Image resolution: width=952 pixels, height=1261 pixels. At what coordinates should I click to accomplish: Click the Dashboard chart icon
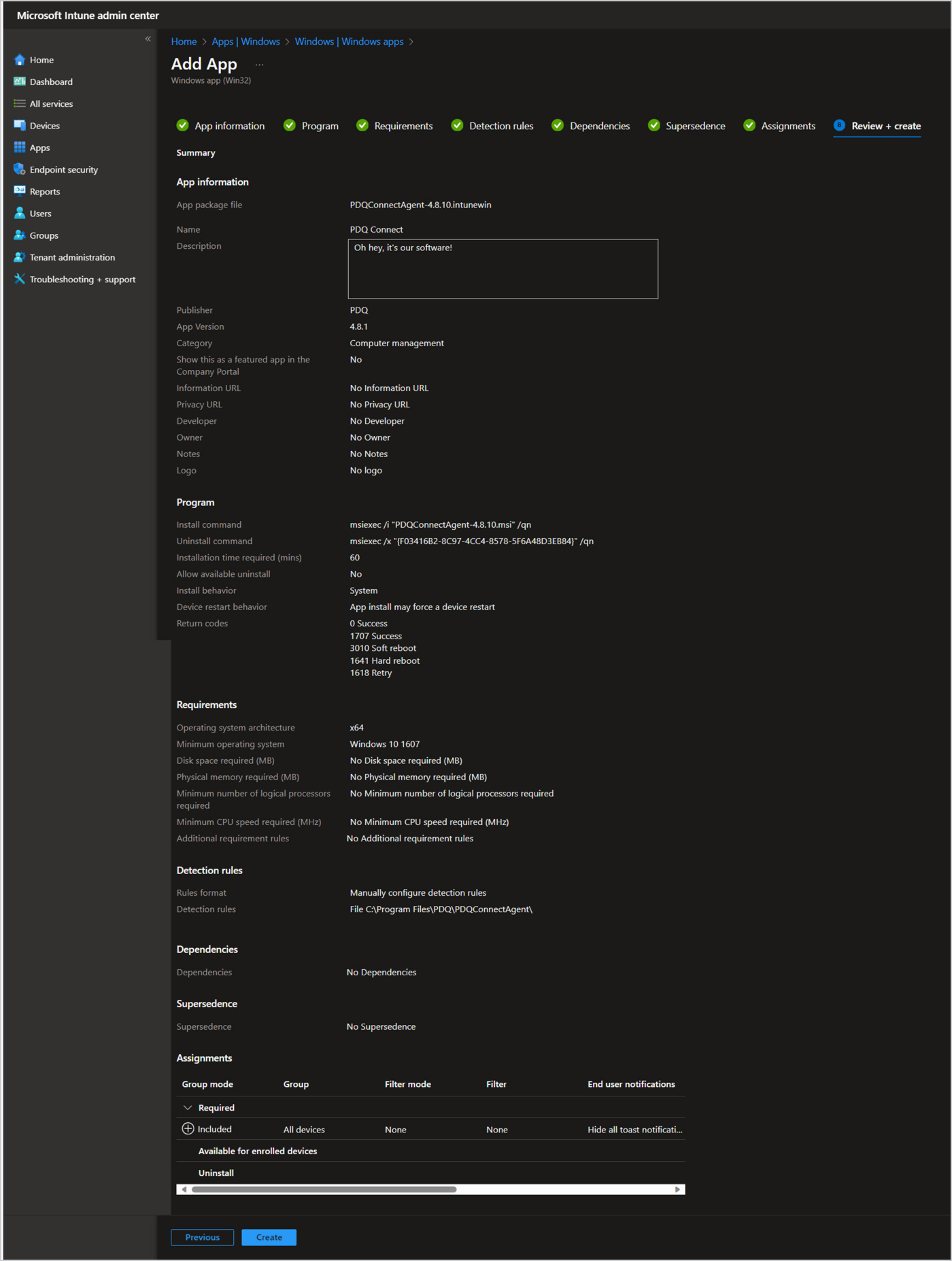coord(20,82)
